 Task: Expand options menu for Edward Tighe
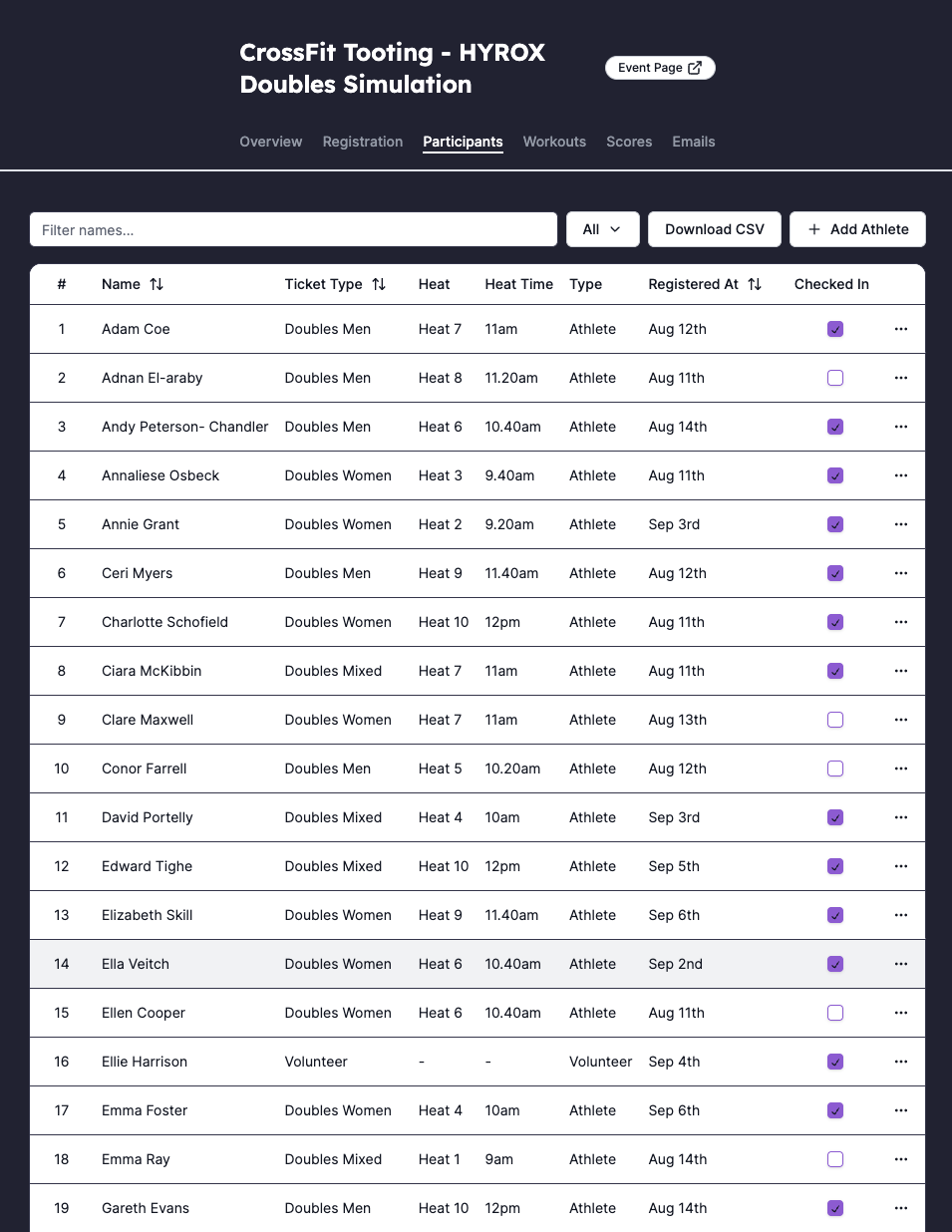pyautogui.click(x=901, y=866)
